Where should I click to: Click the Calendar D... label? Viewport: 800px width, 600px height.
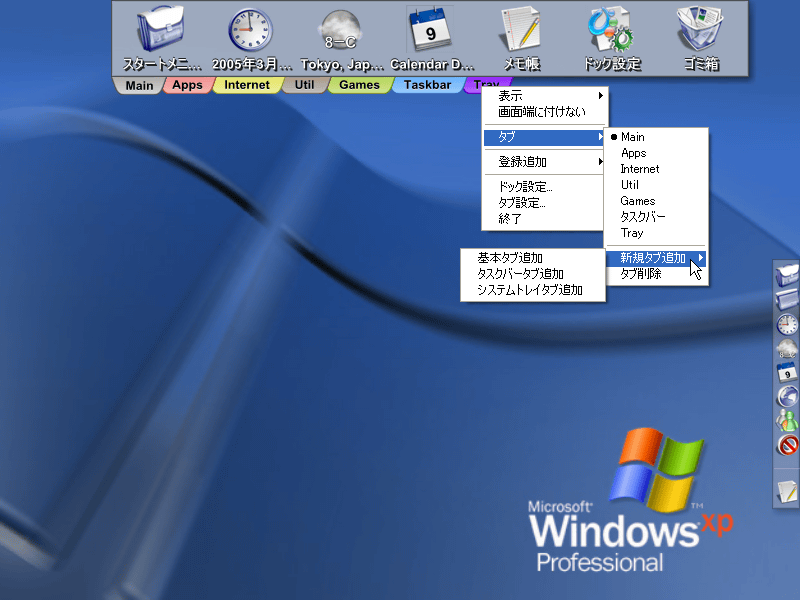click(x=432, y=64)
